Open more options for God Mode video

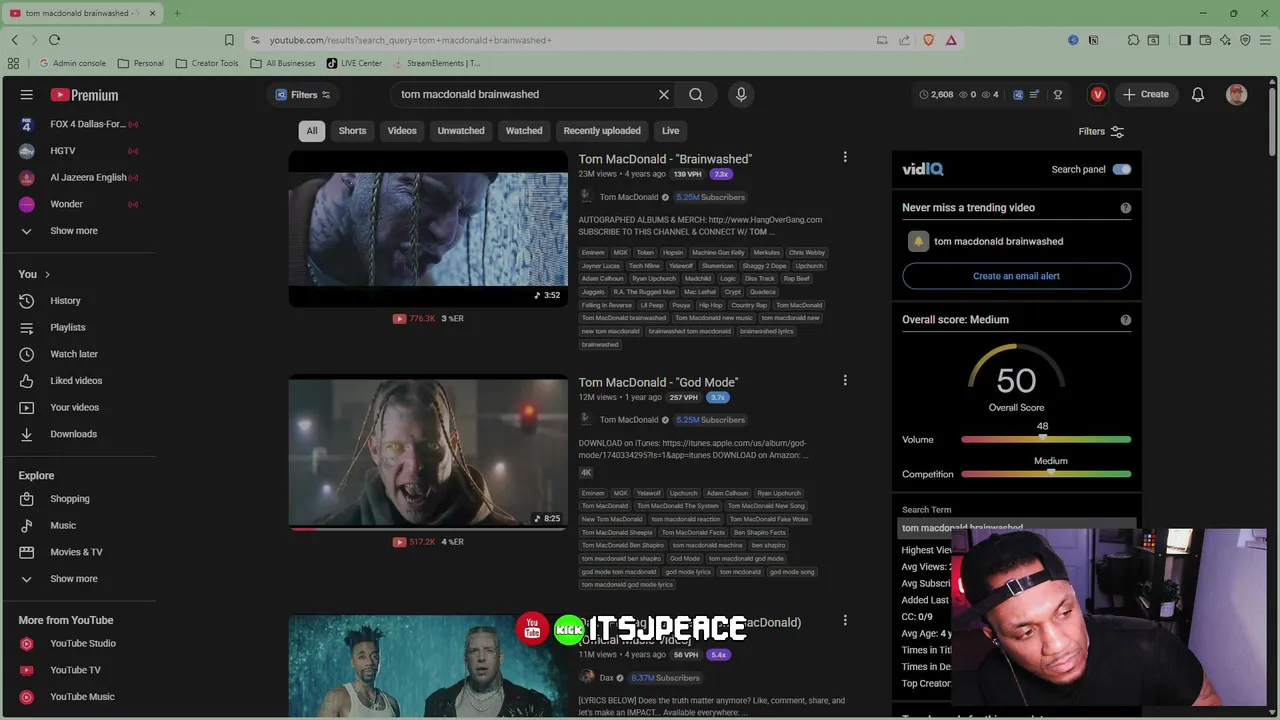845,380
